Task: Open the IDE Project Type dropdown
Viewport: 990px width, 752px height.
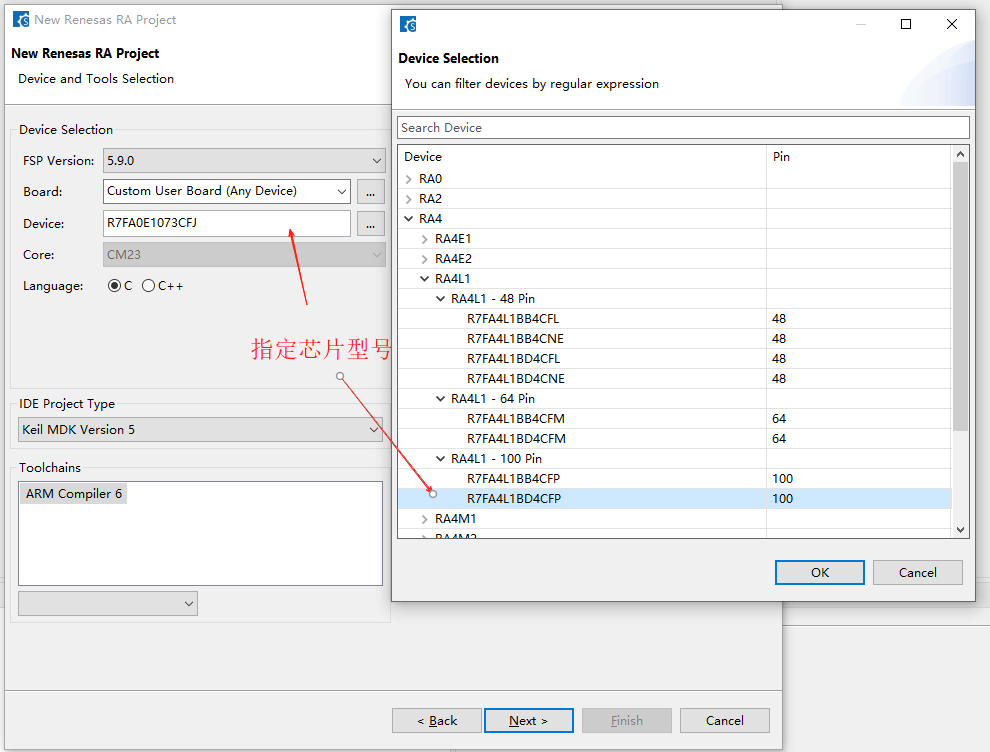Action: point(200,429)
